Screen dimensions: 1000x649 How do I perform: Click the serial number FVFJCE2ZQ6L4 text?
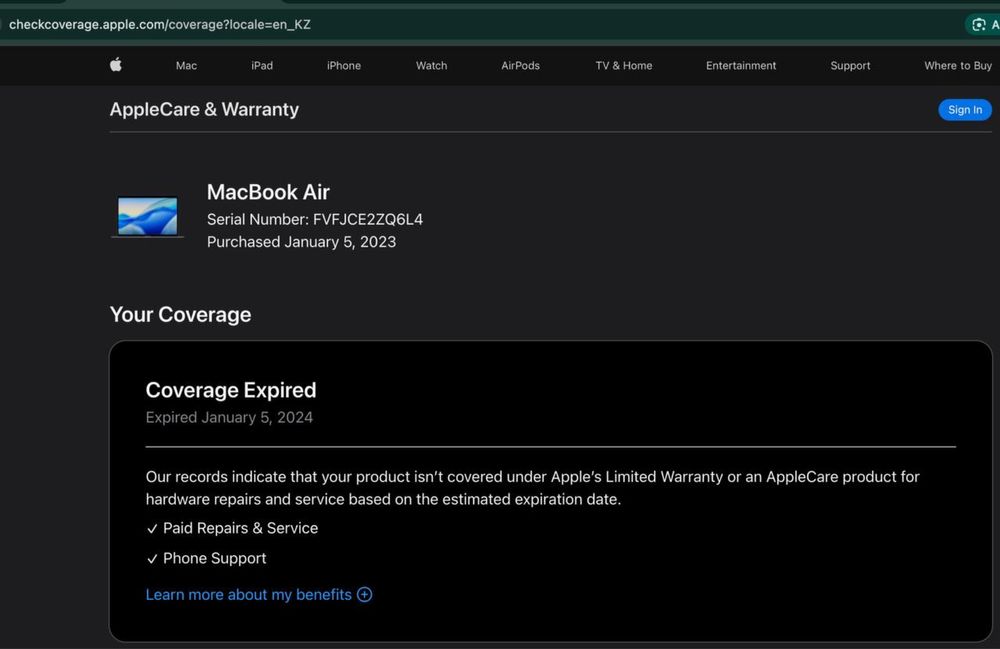click(367, 219)
